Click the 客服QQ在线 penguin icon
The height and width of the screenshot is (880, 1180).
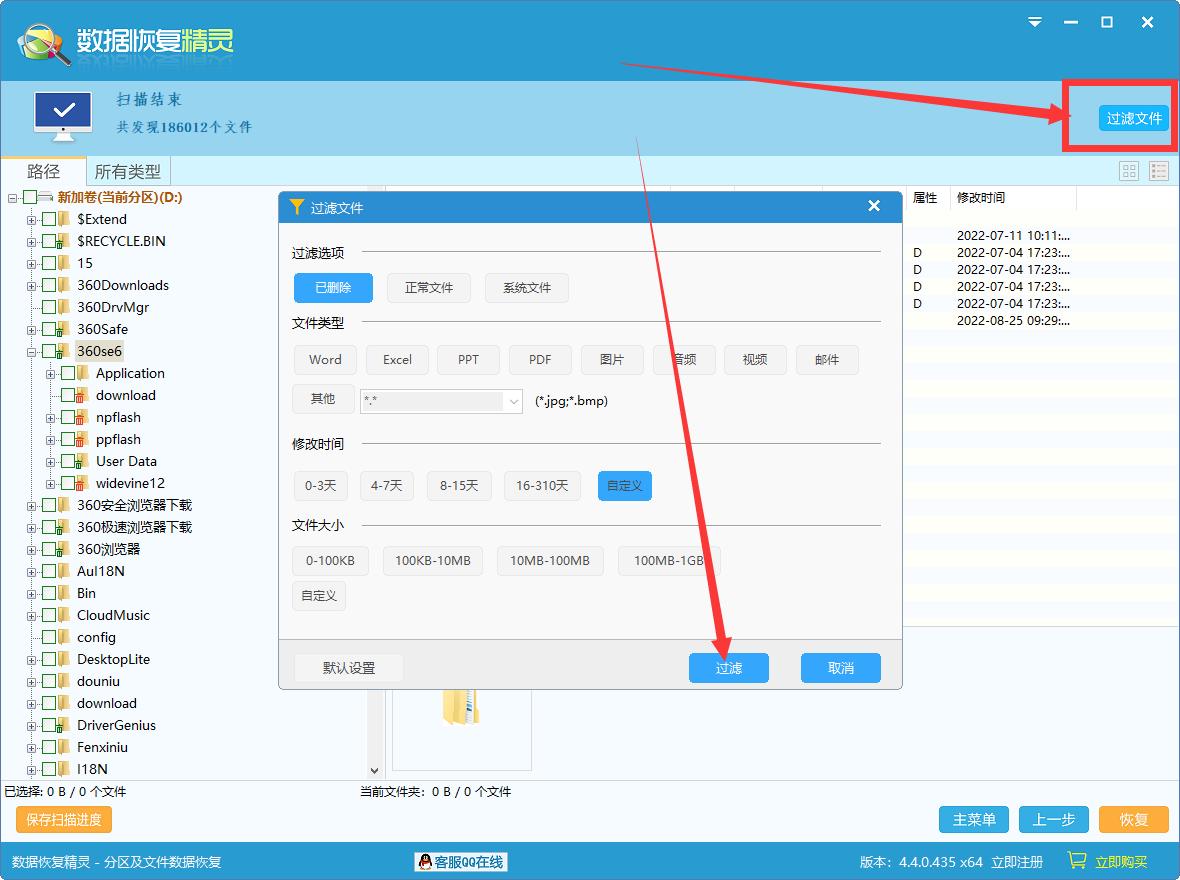(425, 862)
